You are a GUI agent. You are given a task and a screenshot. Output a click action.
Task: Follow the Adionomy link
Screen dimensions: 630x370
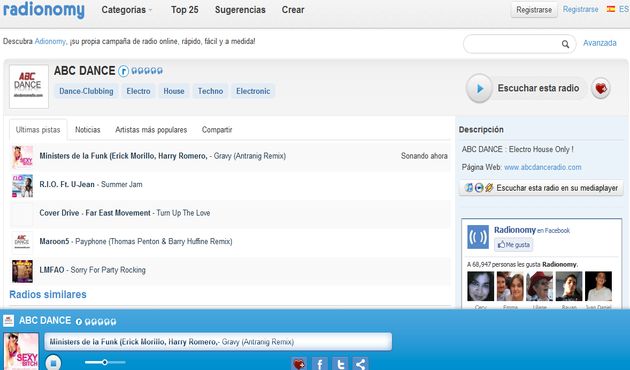50,41
